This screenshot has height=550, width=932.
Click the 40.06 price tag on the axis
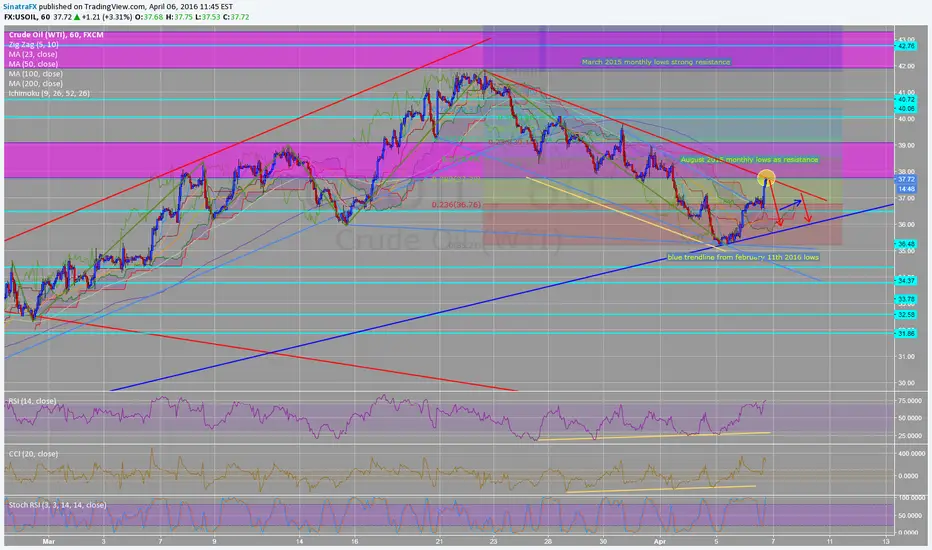(x=906, y=109)
